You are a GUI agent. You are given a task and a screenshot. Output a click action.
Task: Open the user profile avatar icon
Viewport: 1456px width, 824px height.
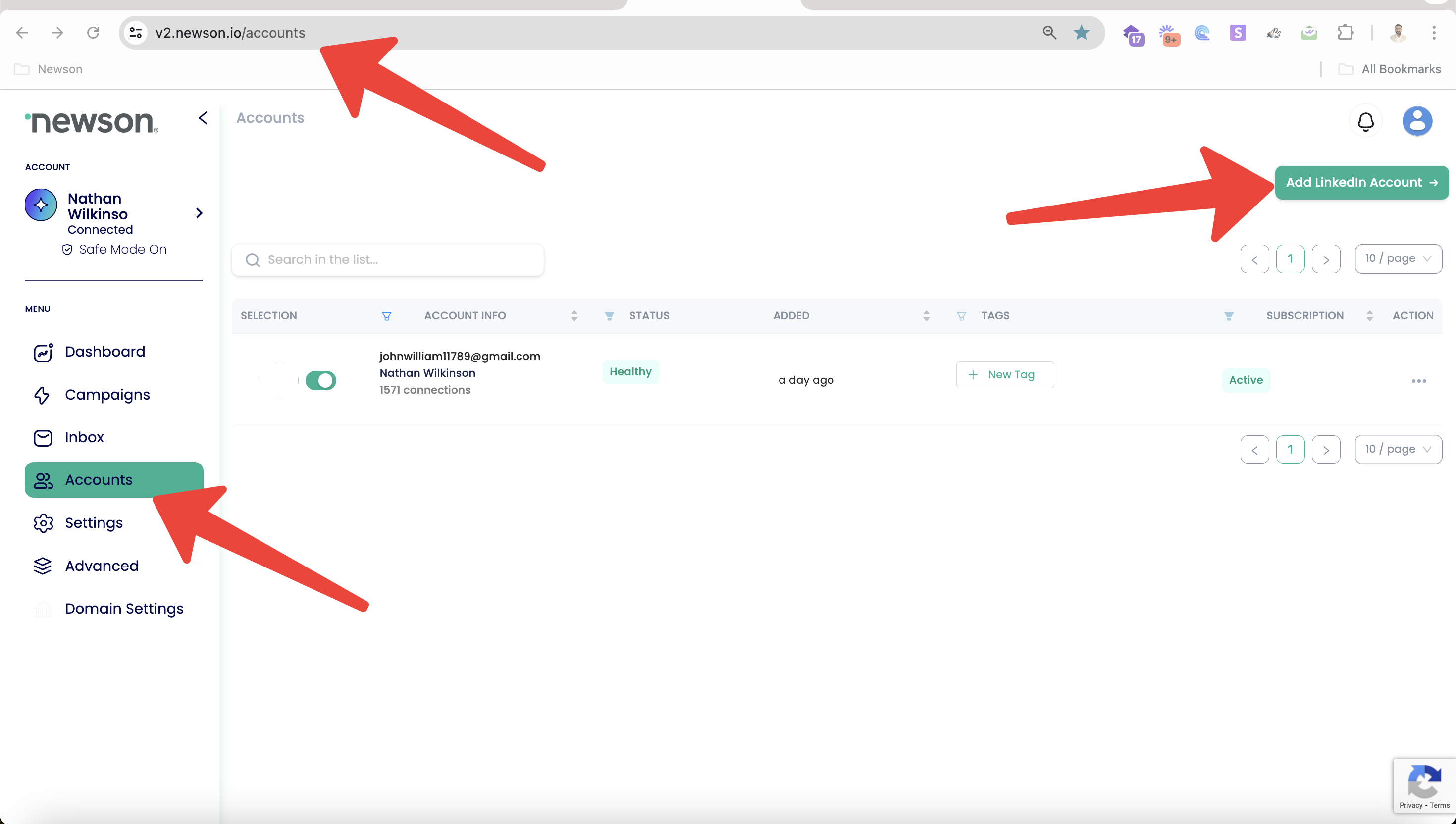[x=1416, y=121]
